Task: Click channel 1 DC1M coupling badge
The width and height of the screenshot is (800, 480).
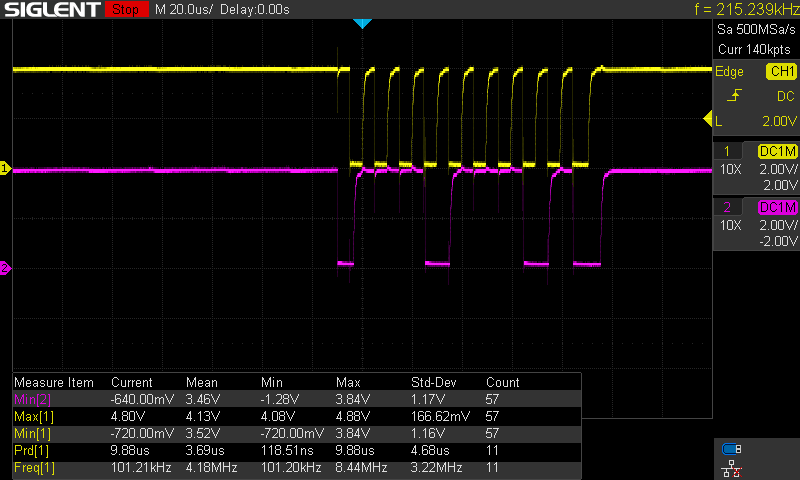Action: pos(778,151)
